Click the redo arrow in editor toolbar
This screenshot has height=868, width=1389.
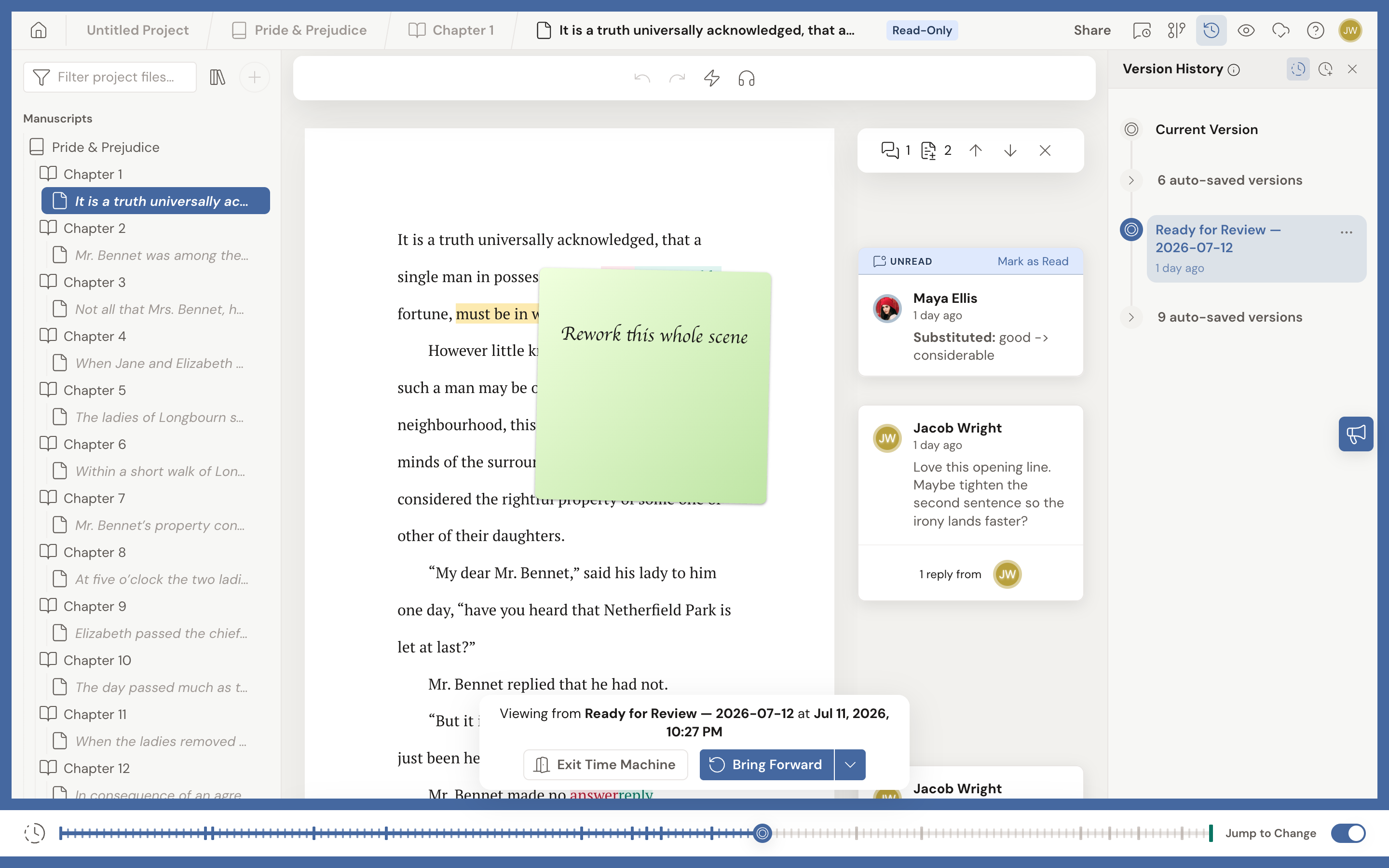tap(677, 78)
